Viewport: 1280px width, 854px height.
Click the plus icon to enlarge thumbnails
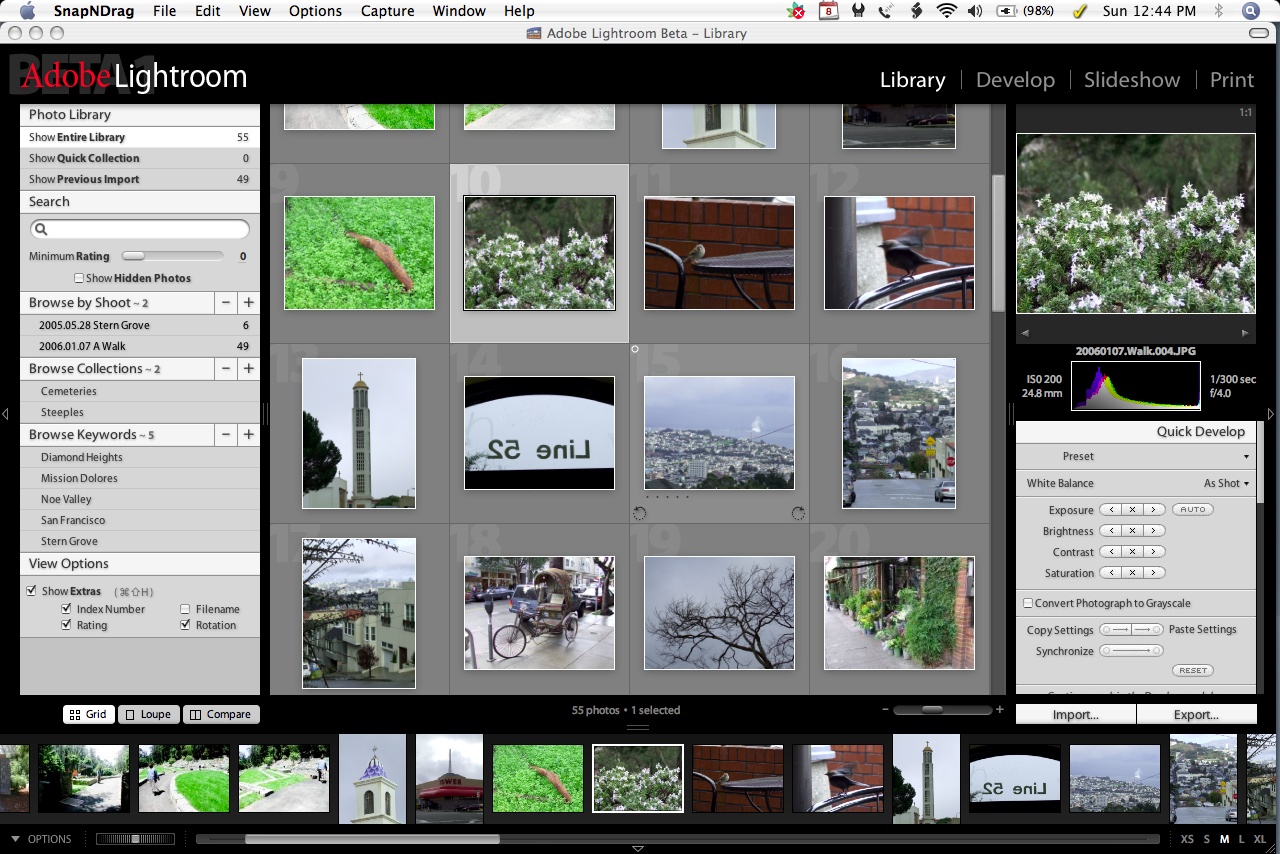coord(999,710)
